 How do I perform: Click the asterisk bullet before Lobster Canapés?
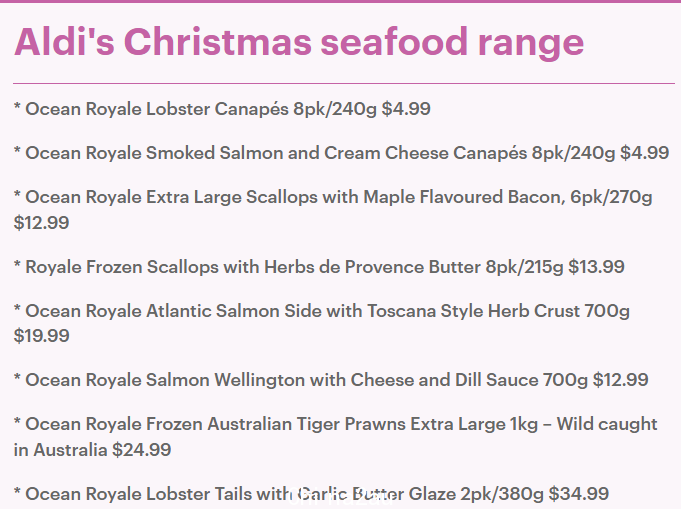tap(17, 107)
